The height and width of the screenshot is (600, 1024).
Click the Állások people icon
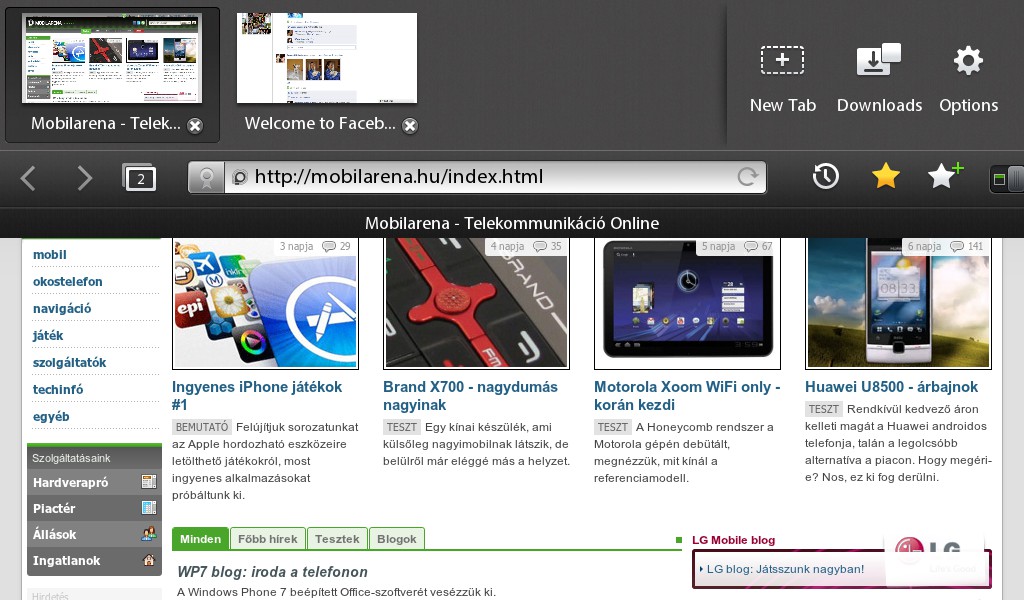pos(149,534)
